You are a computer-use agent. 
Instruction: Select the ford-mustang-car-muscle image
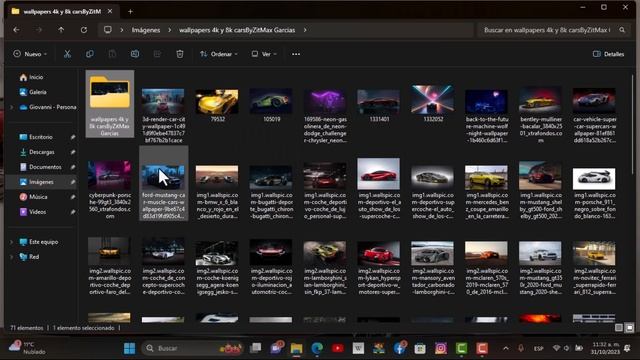(164, 184)
